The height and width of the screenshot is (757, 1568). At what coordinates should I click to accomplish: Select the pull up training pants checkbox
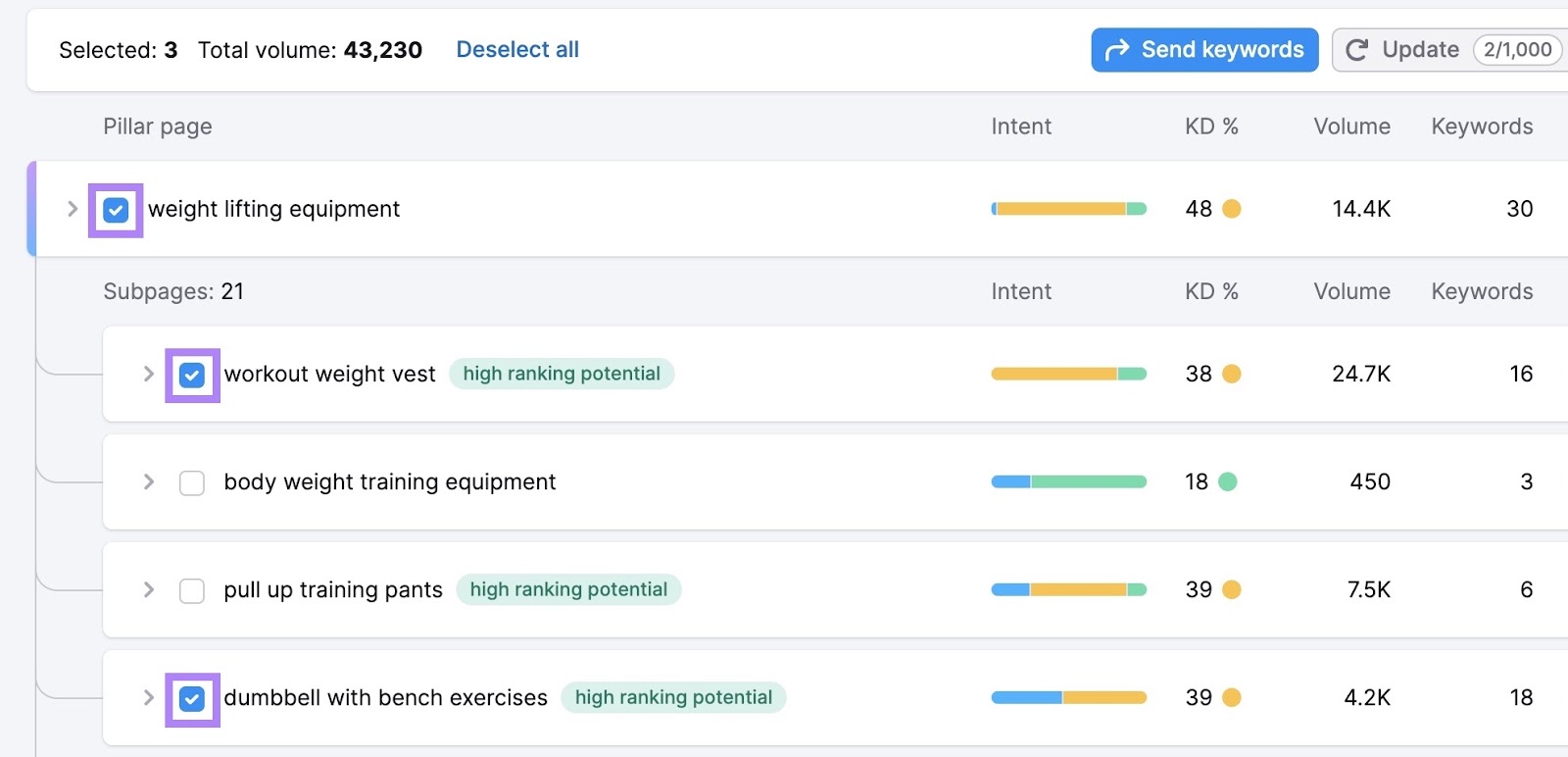(x=192, y=590)
